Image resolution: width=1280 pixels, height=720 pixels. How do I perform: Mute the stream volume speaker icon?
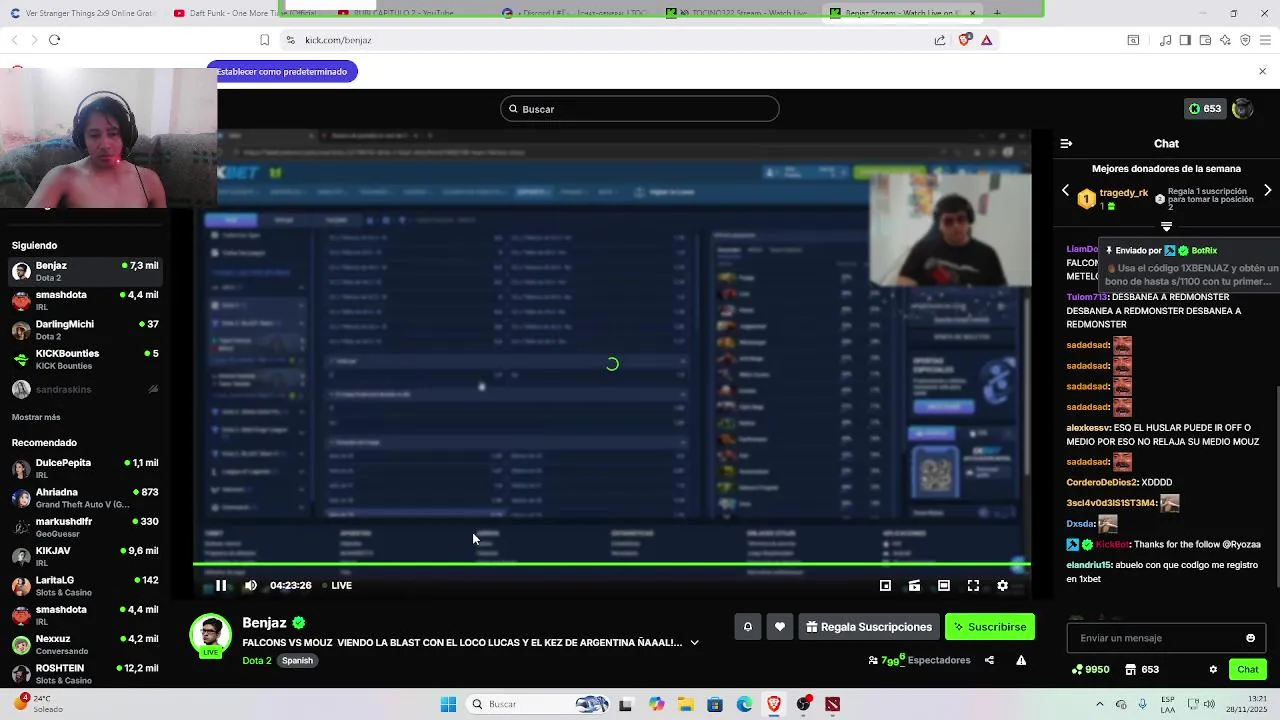click(251, 586)
